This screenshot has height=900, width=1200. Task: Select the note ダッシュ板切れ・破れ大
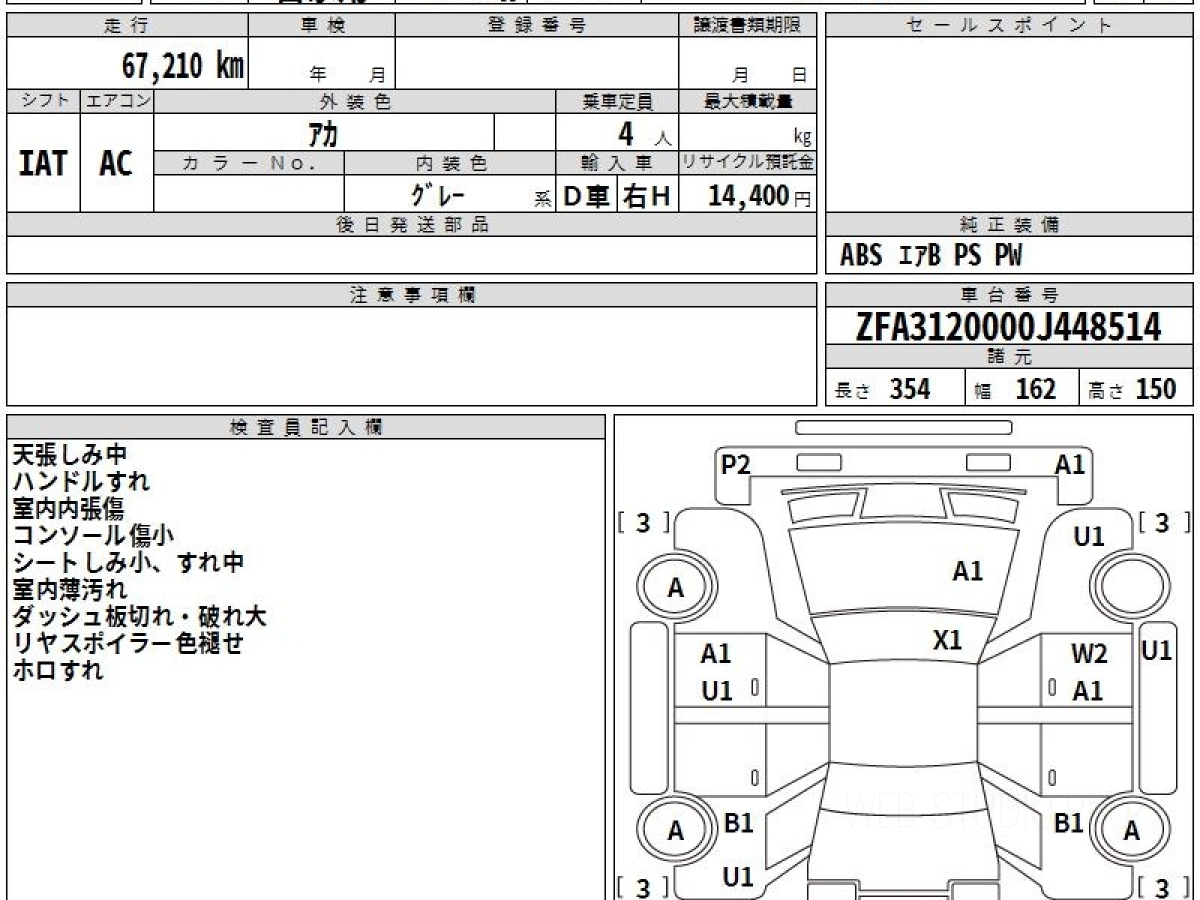[140, 617]
